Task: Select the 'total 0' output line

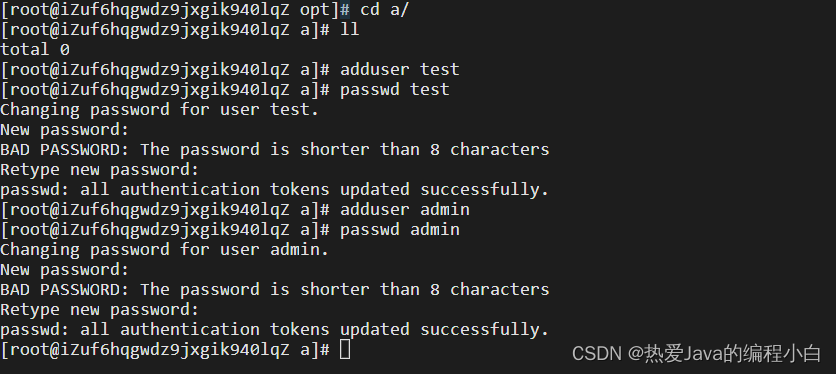Action: tap(35, 50)
